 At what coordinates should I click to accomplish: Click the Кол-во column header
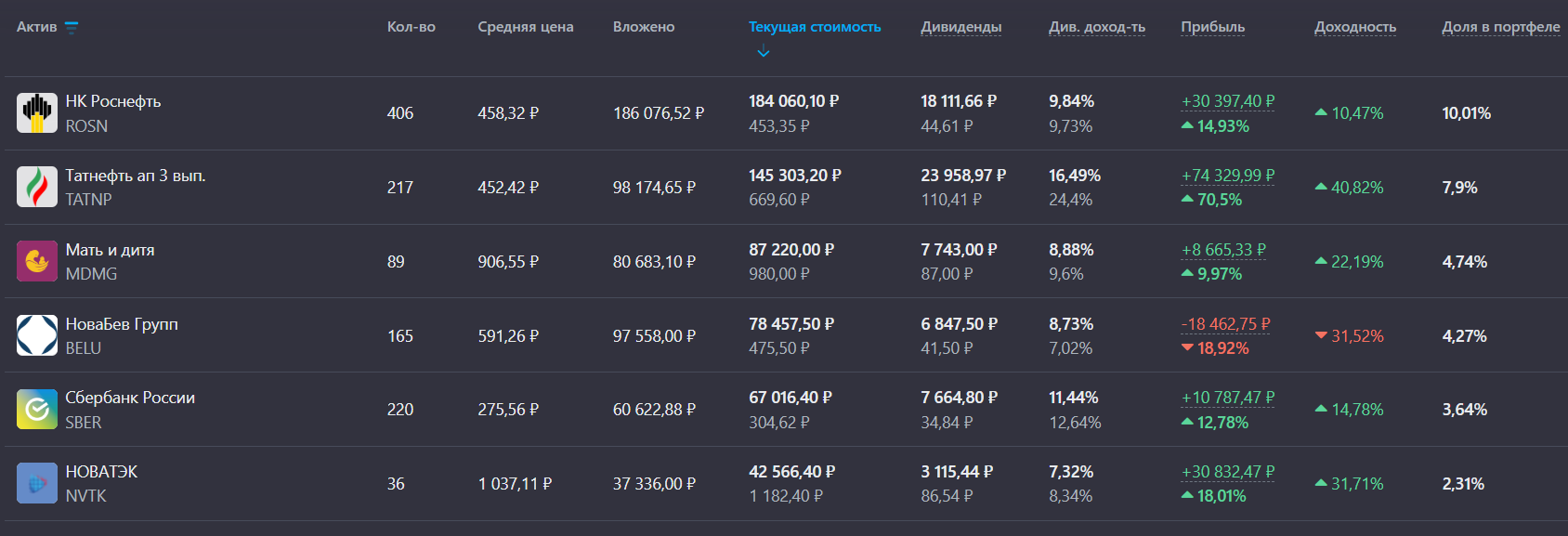[x=412, y=27]
